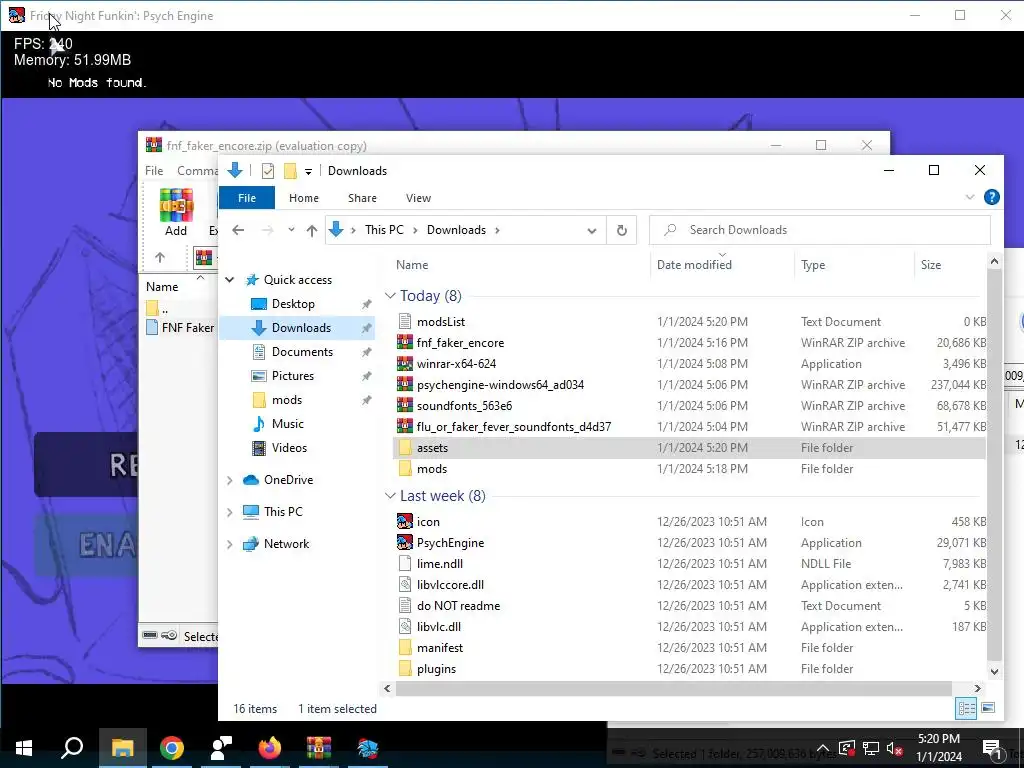Image resolution: width=1024 pixels, height=768 pixels.
Task: Click in the Search Downloads field
Action: click(x=820, y=230)
